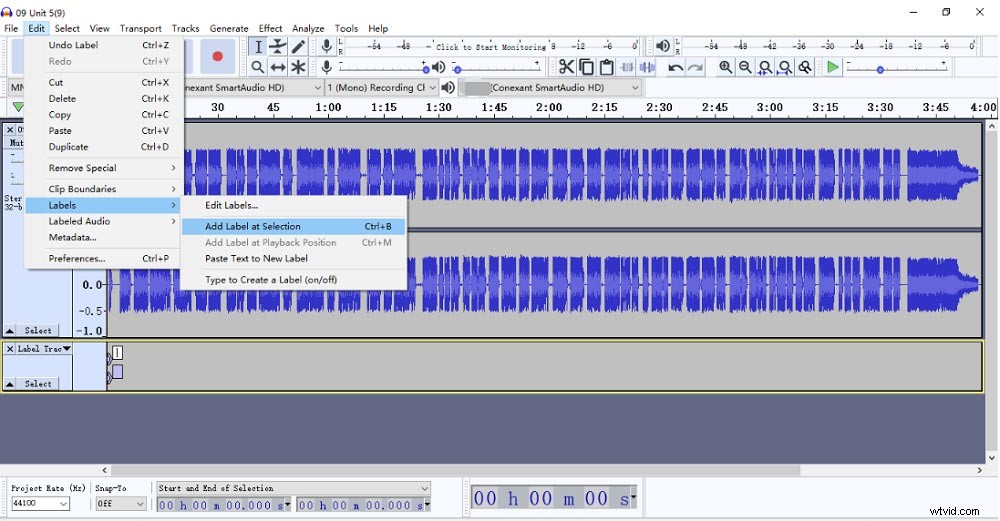Open Metadata... from Edit menu
Viewport: 1000px width, 521px height.
[104, 237]
